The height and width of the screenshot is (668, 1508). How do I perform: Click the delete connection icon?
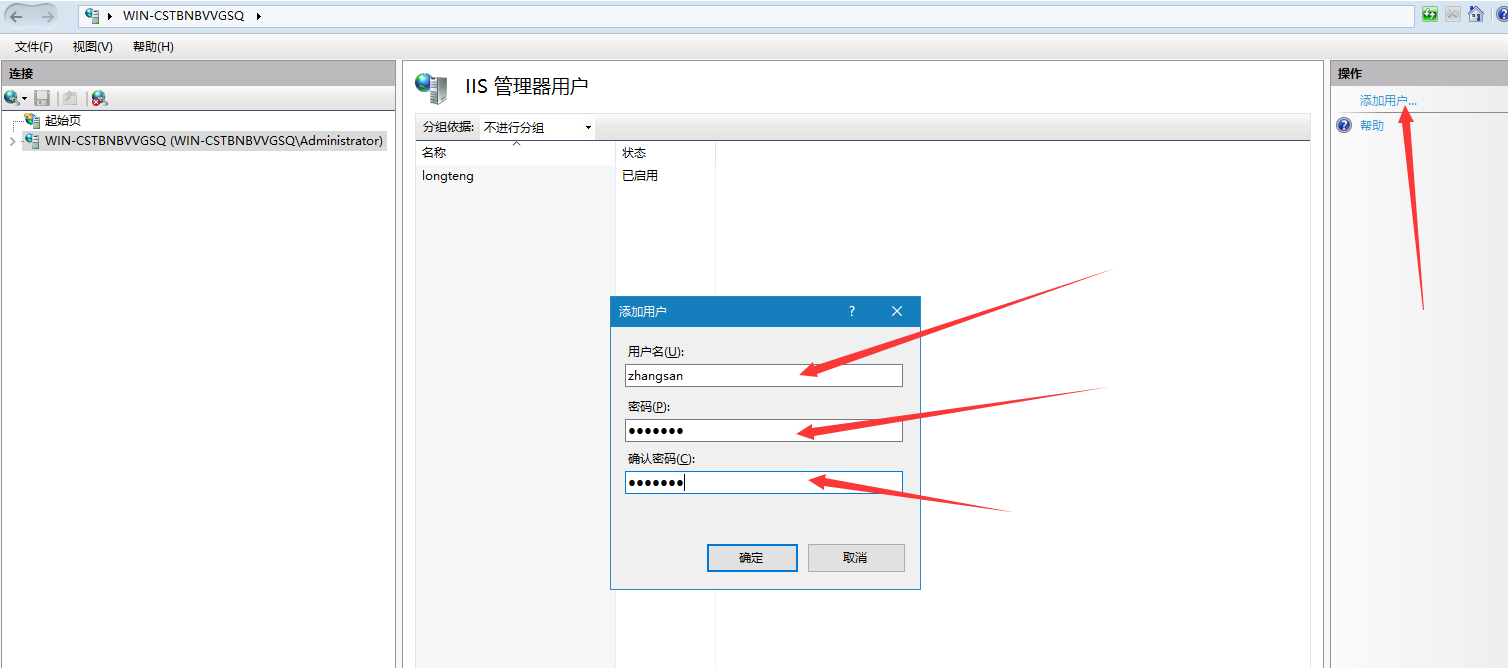(x=98, y=98)
